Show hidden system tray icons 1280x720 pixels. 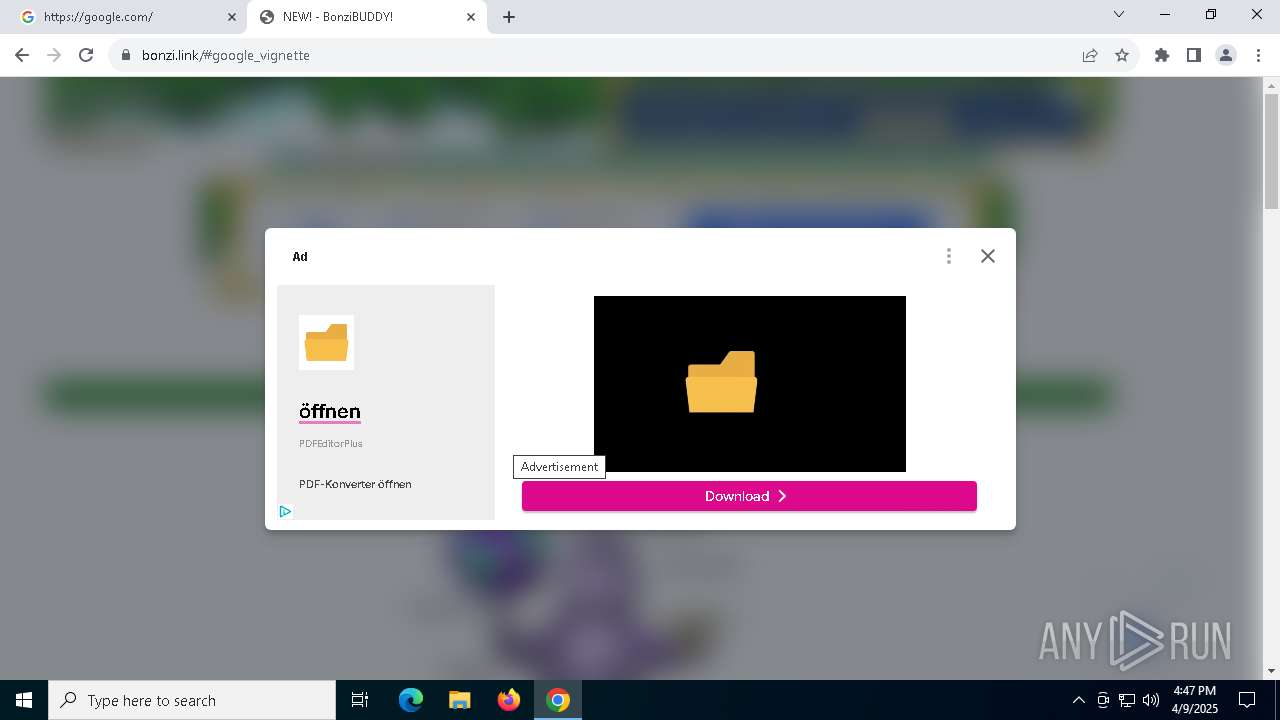pos(1078,700)
